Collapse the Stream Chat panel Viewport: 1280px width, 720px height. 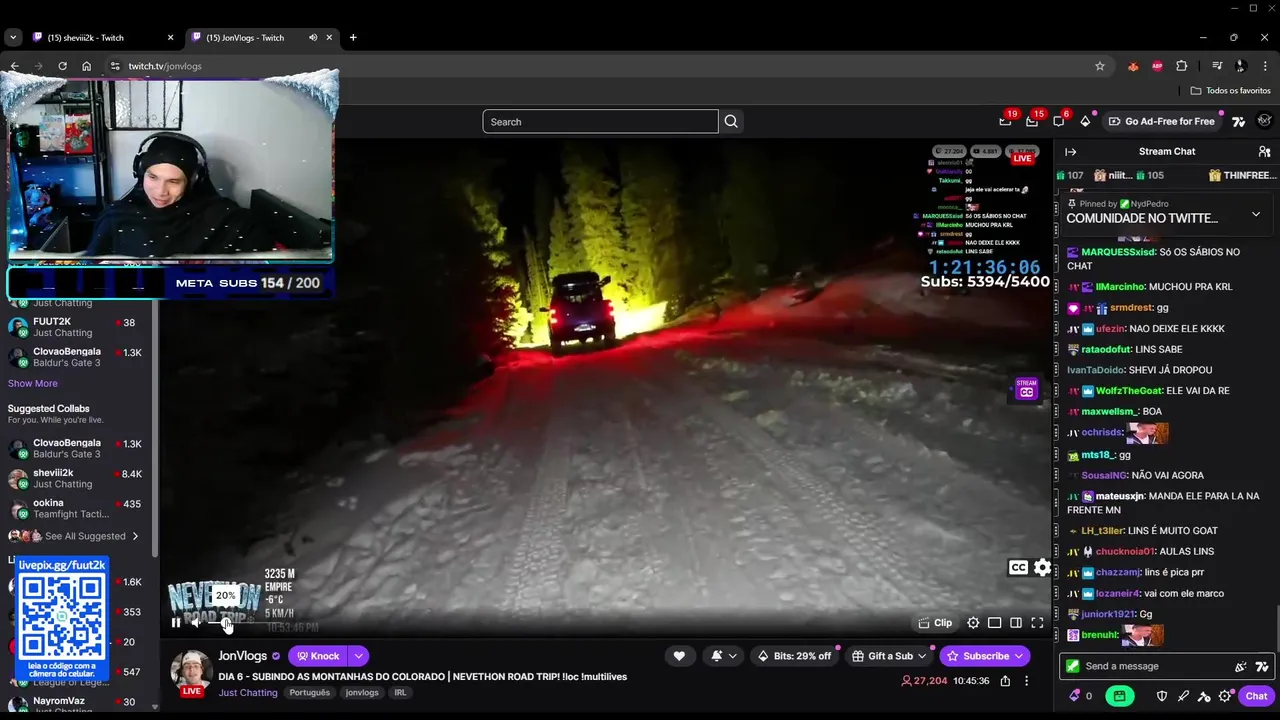pos(1071,152)
